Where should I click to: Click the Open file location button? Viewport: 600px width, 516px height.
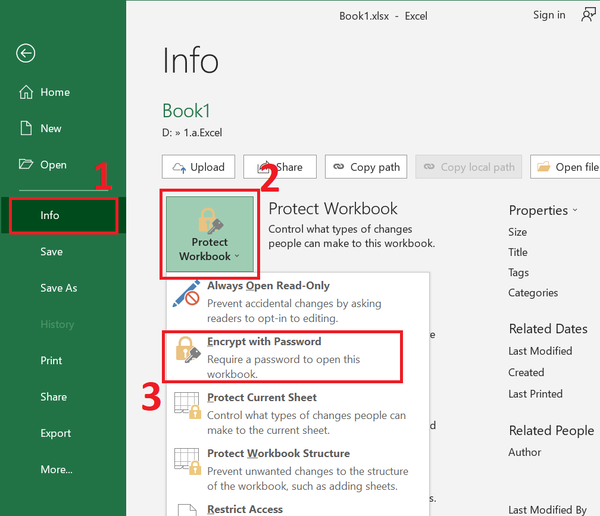pos(565,167)
